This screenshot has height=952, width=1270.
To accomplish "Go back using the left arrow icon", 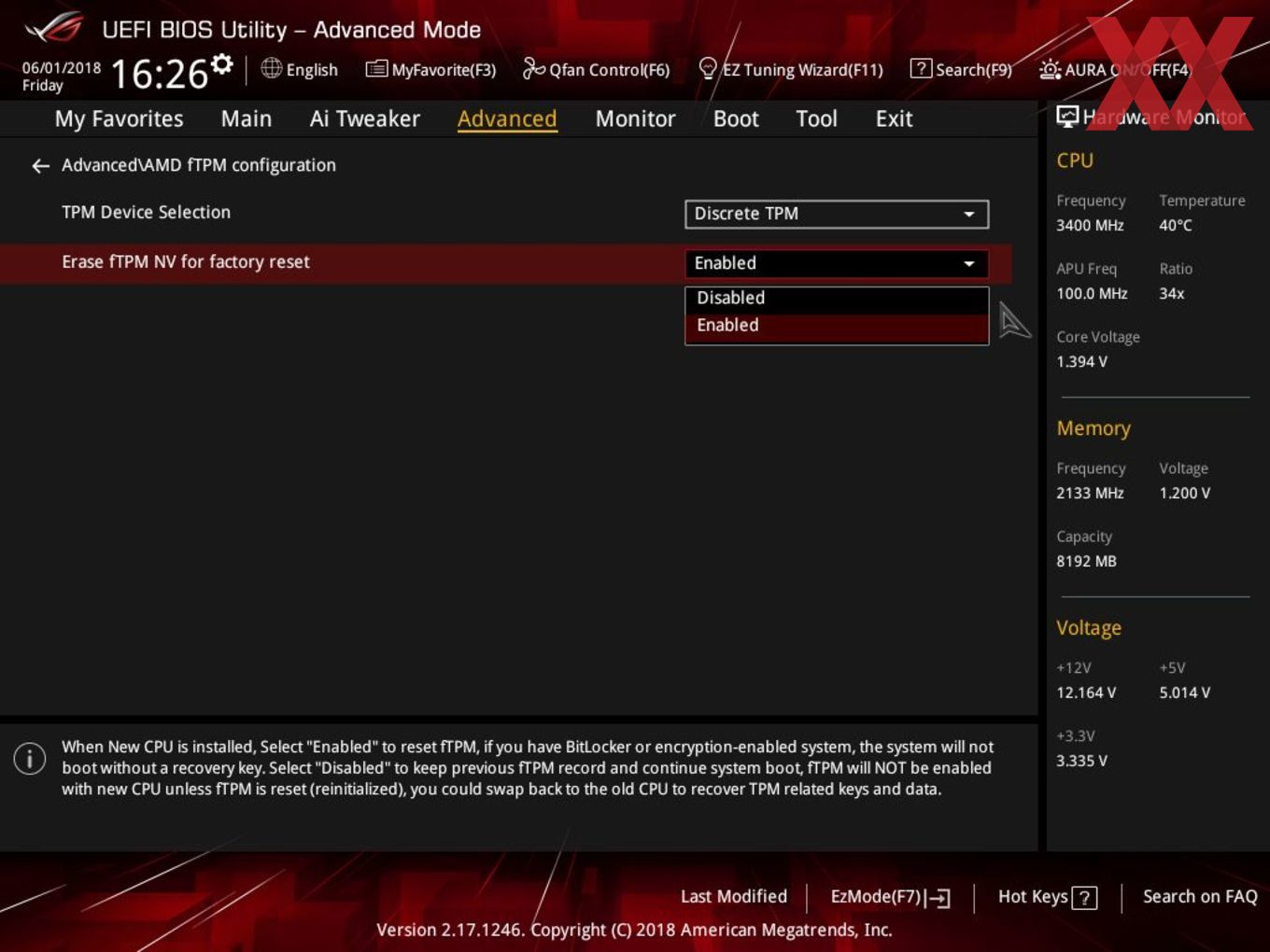I will [x=40, y=166].
